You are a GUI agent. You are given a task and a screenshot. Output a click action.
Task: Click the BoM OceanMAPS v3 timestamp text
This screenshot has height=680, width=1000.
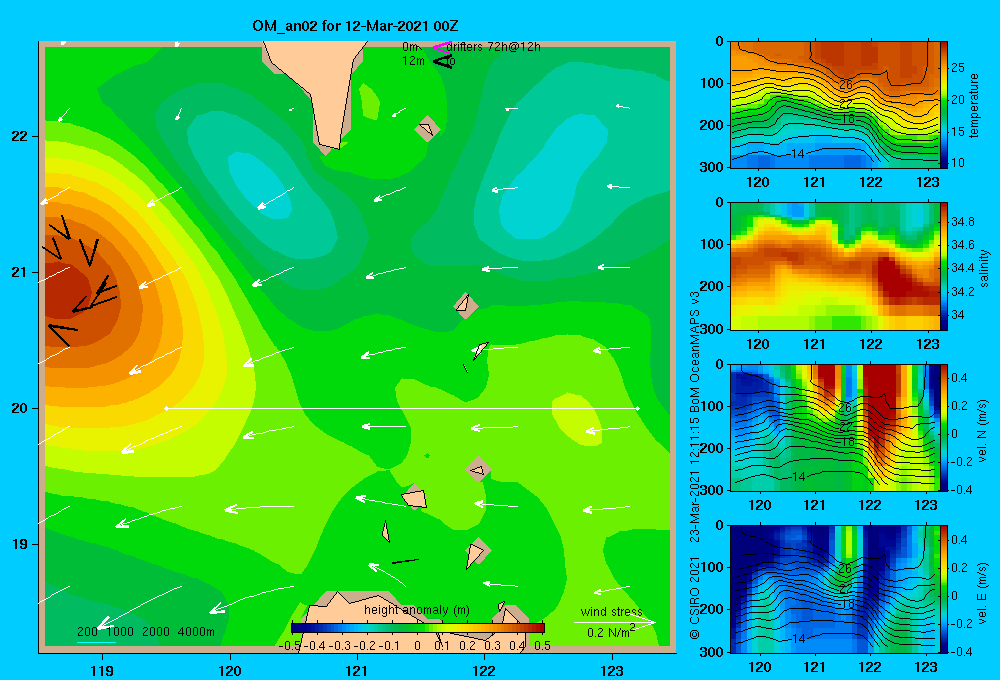click(x=695, y=417)
